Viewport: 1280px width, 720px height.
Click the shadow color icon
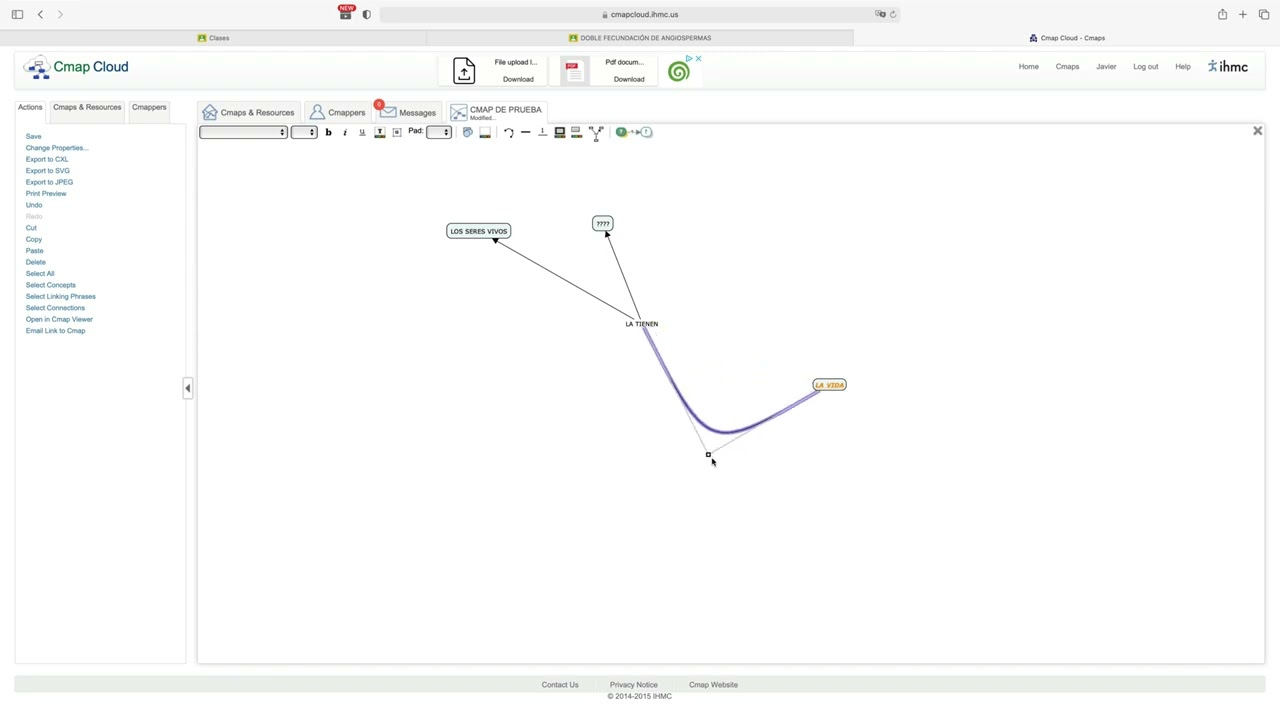click(576, 132)
